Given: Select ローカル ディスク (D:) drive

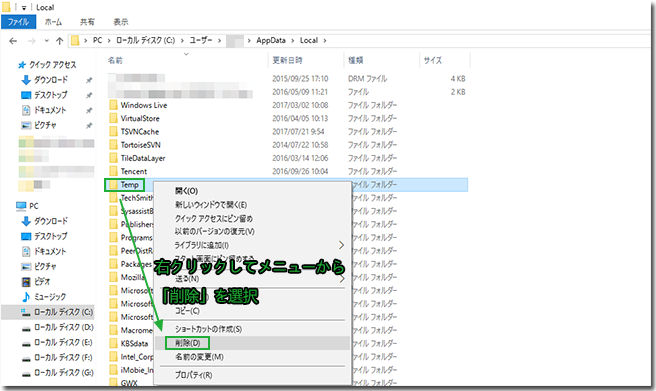Looking at the screenshot, I should [57, 327].
